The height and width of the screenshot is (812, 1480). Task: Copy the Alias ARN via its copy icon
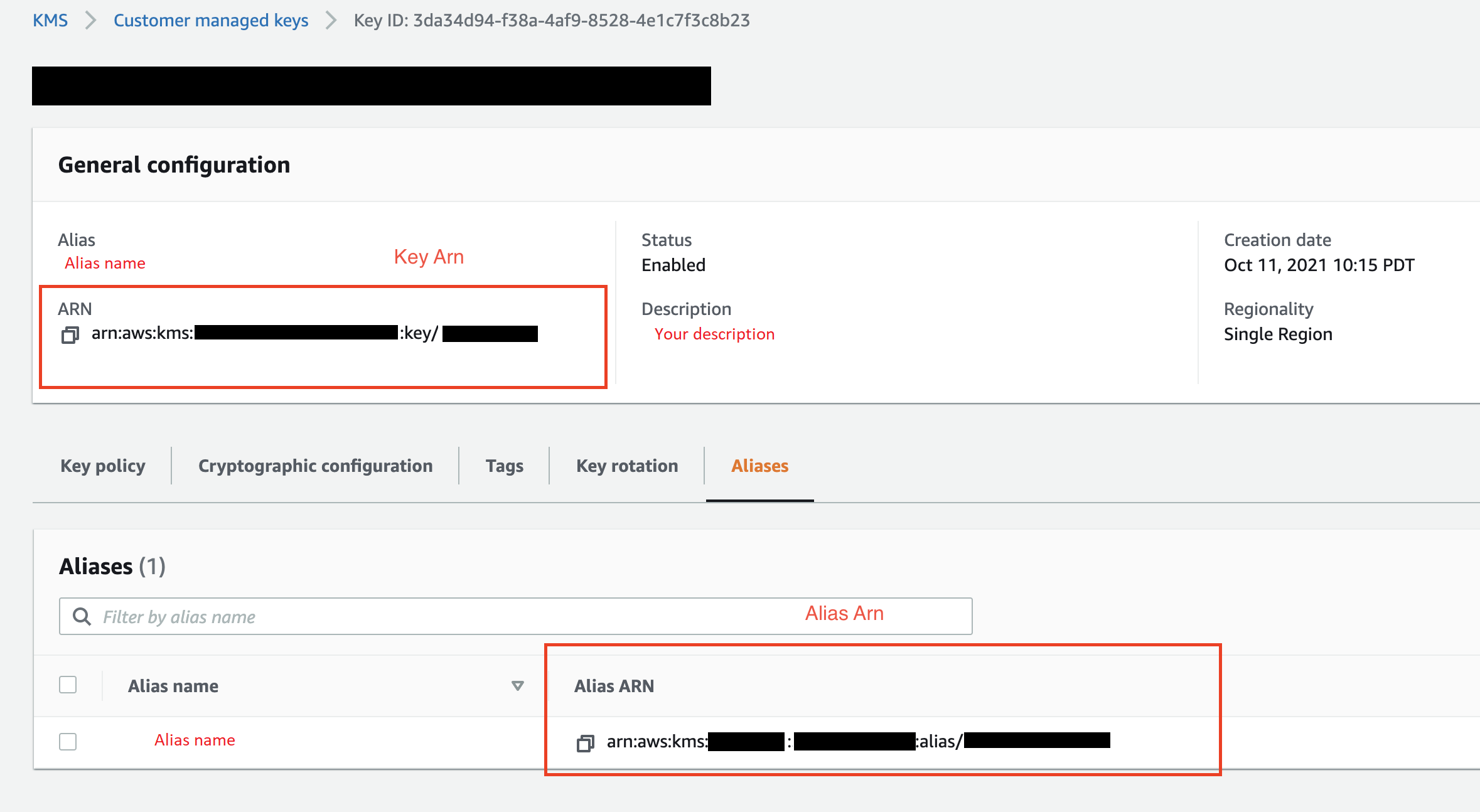[586, 742]
